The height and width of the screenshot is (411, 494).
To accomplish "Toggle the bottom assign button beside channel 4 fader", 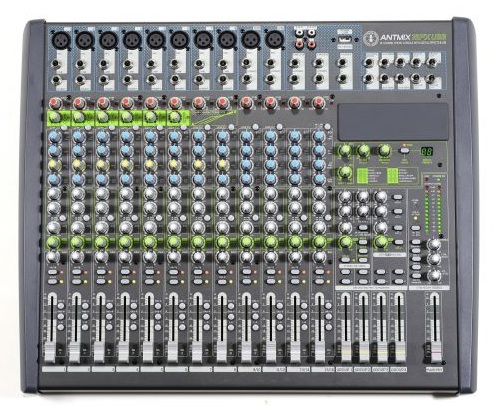I will click(133, 327).
